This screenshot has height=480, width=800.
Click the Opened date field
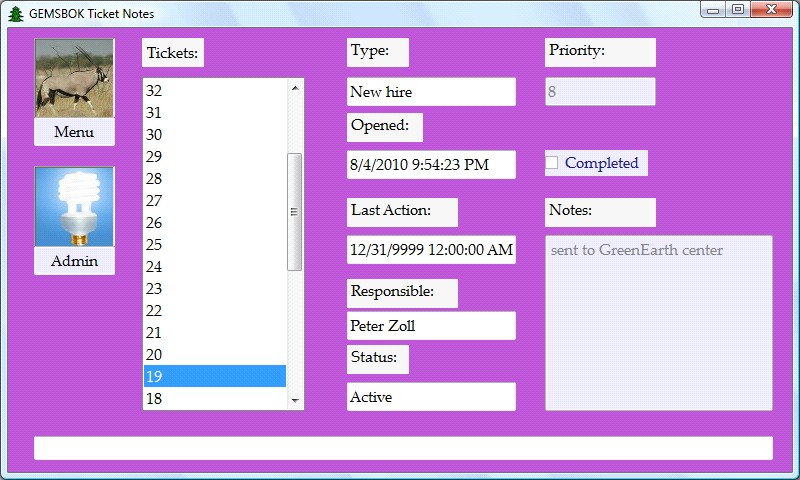point(431,164)
